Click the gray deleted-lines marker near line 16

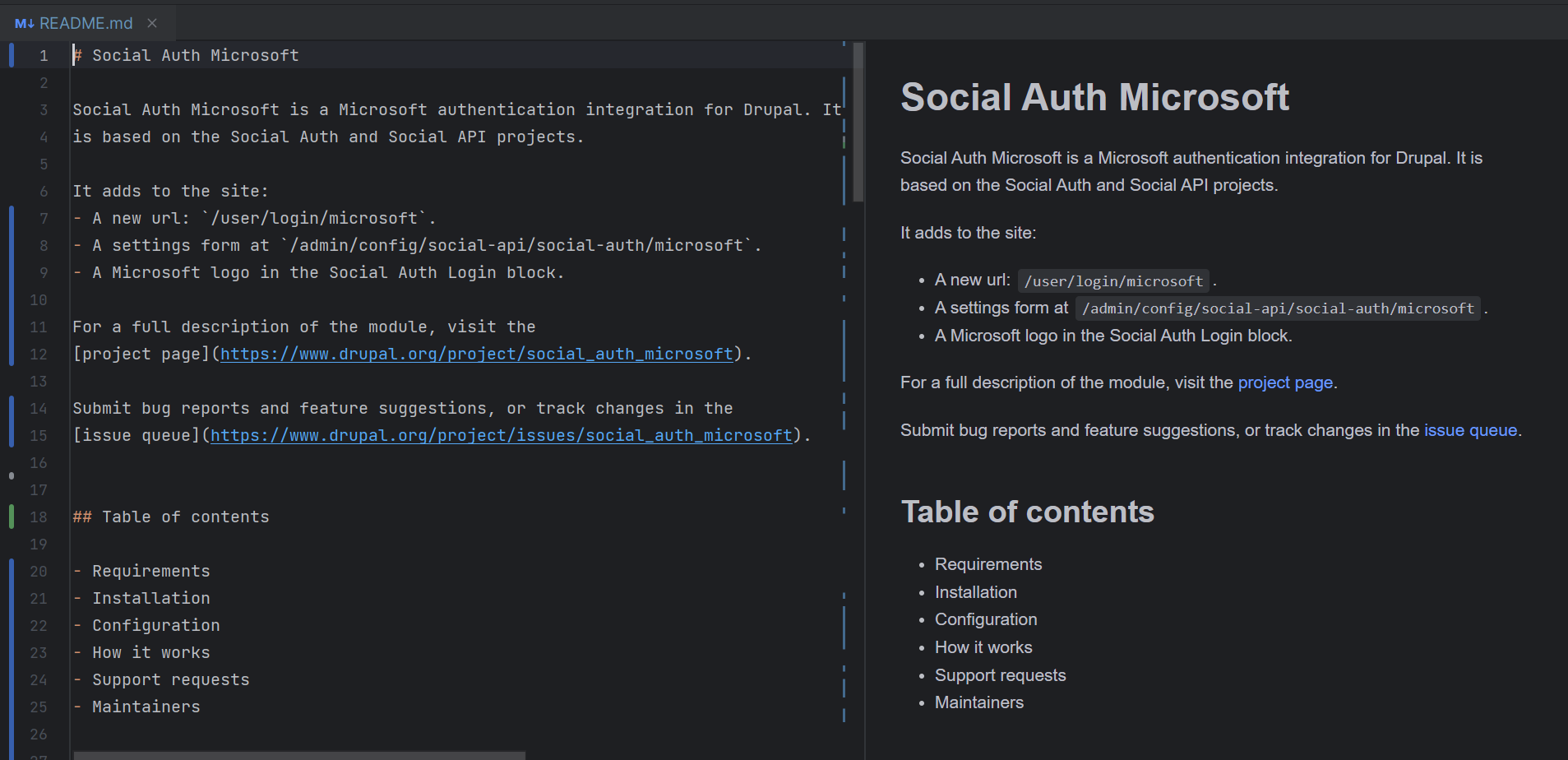12,475
